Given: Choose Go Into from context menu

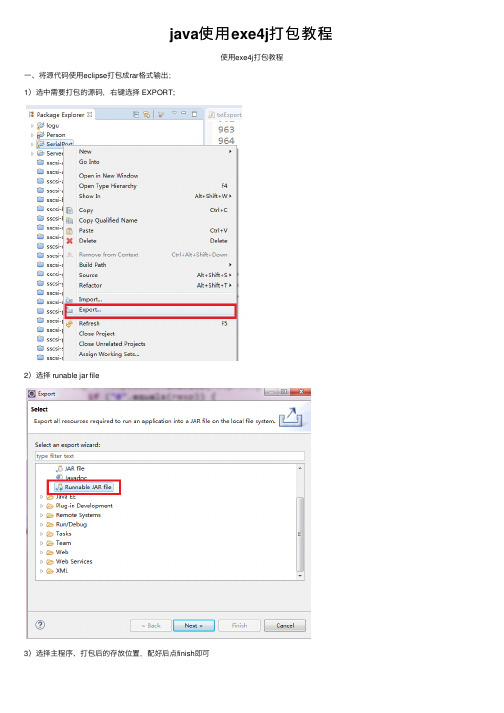Looking at the screenshot, I should 150,162.
